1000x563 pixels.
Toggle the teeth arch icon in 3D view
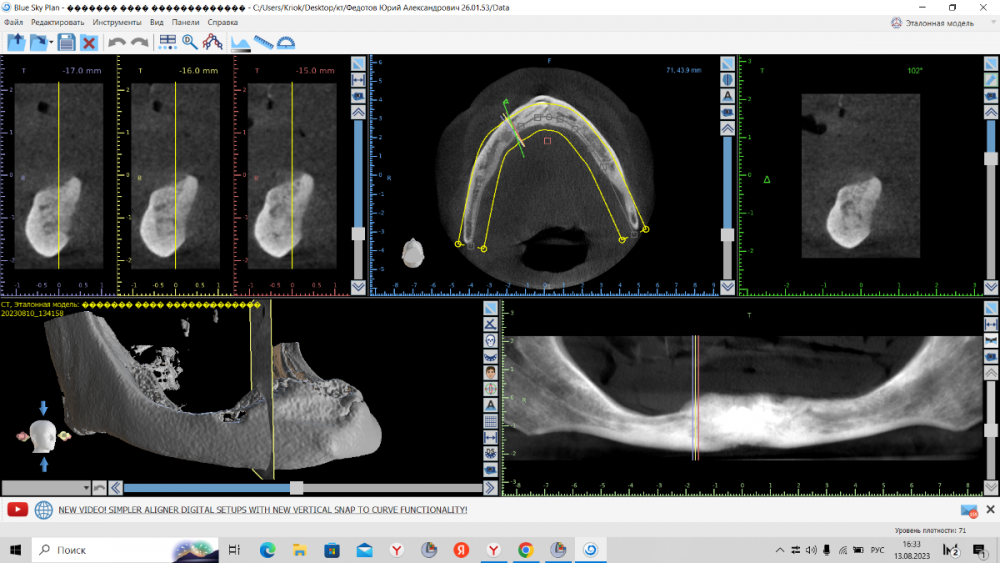tap(490, 356)
